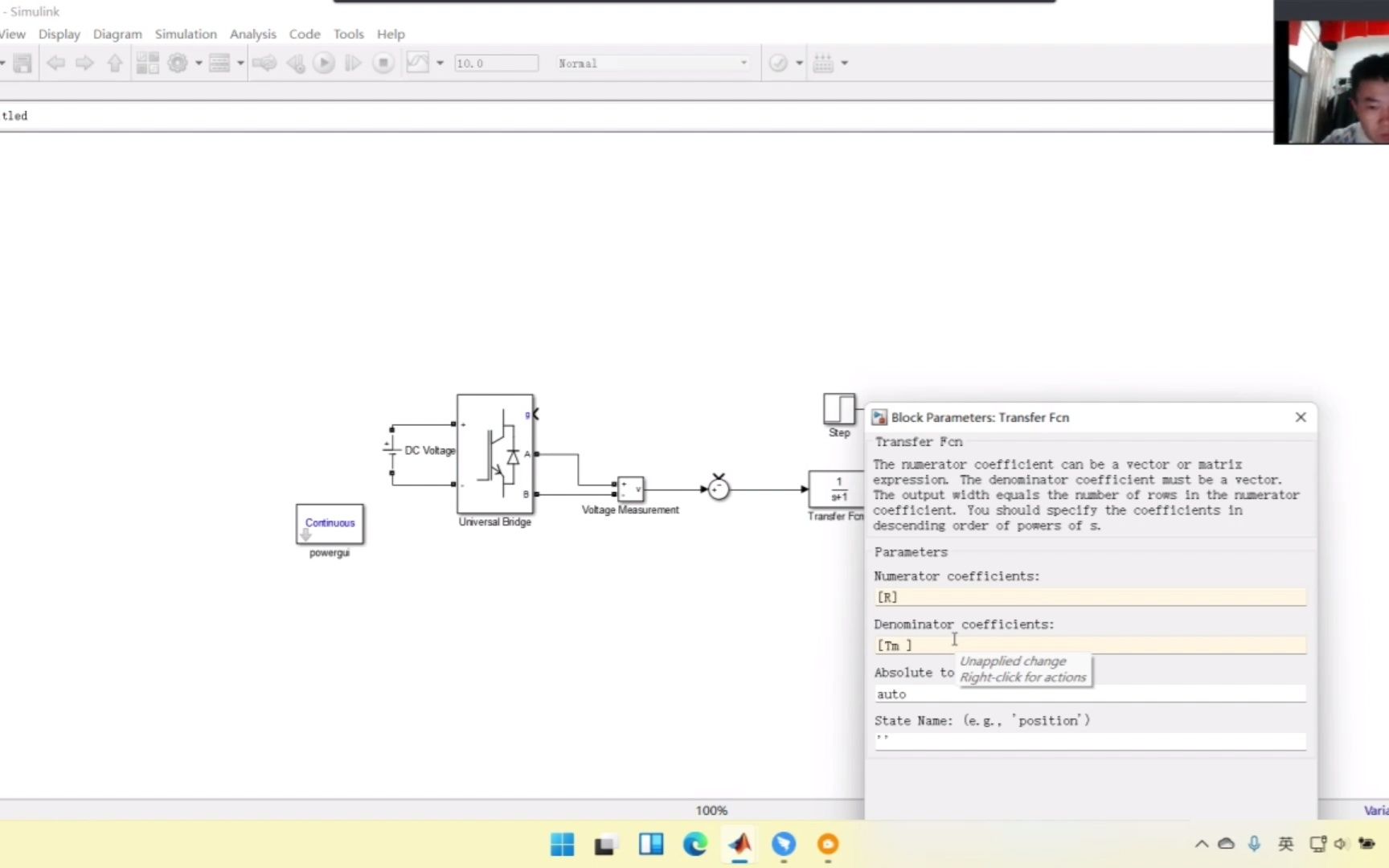
Task: Stop the simulation with the stop button
Action: [x=383, y=63]
